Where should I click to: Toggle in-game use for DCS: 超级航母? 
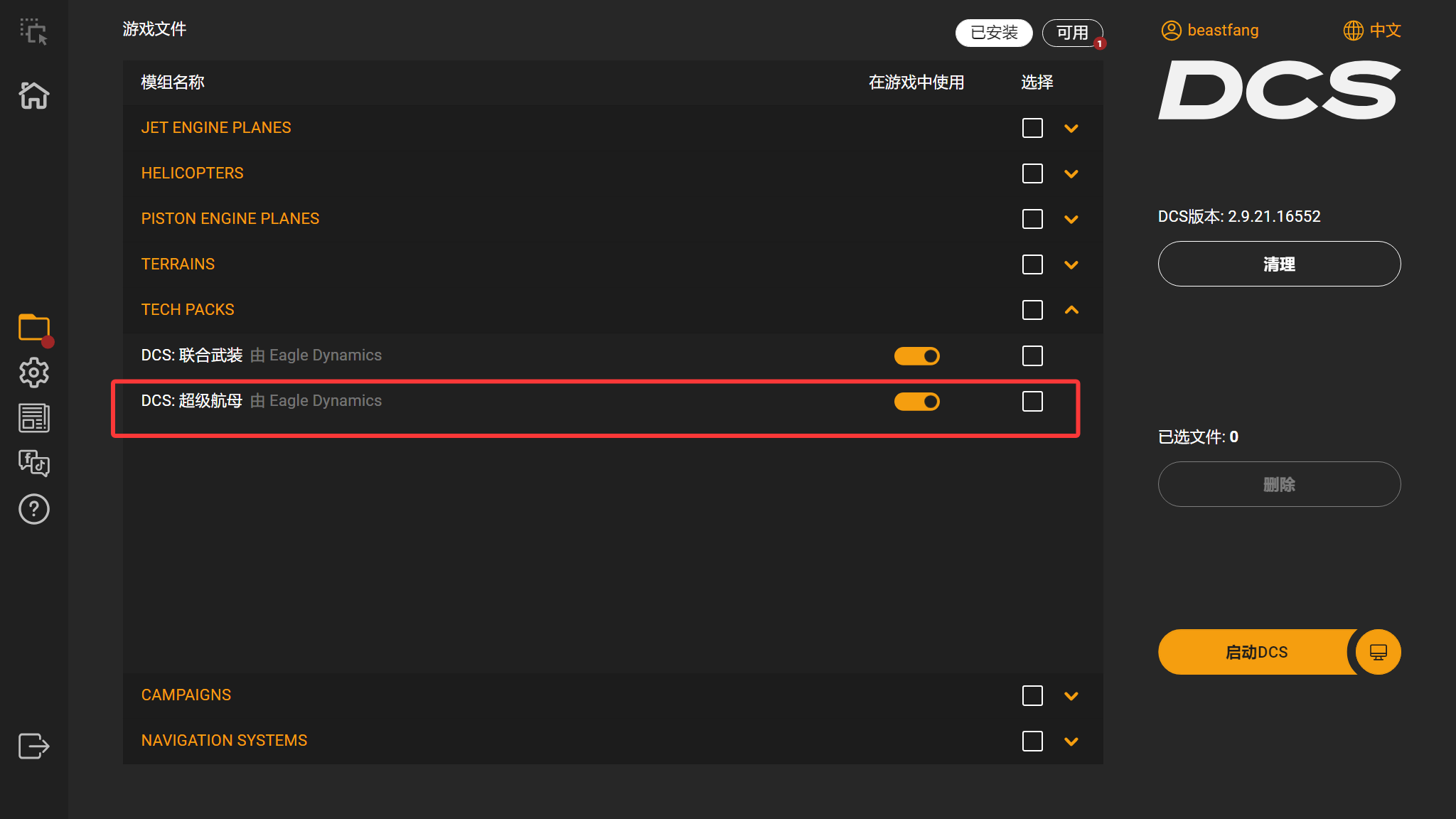click(x=916, y=402)
